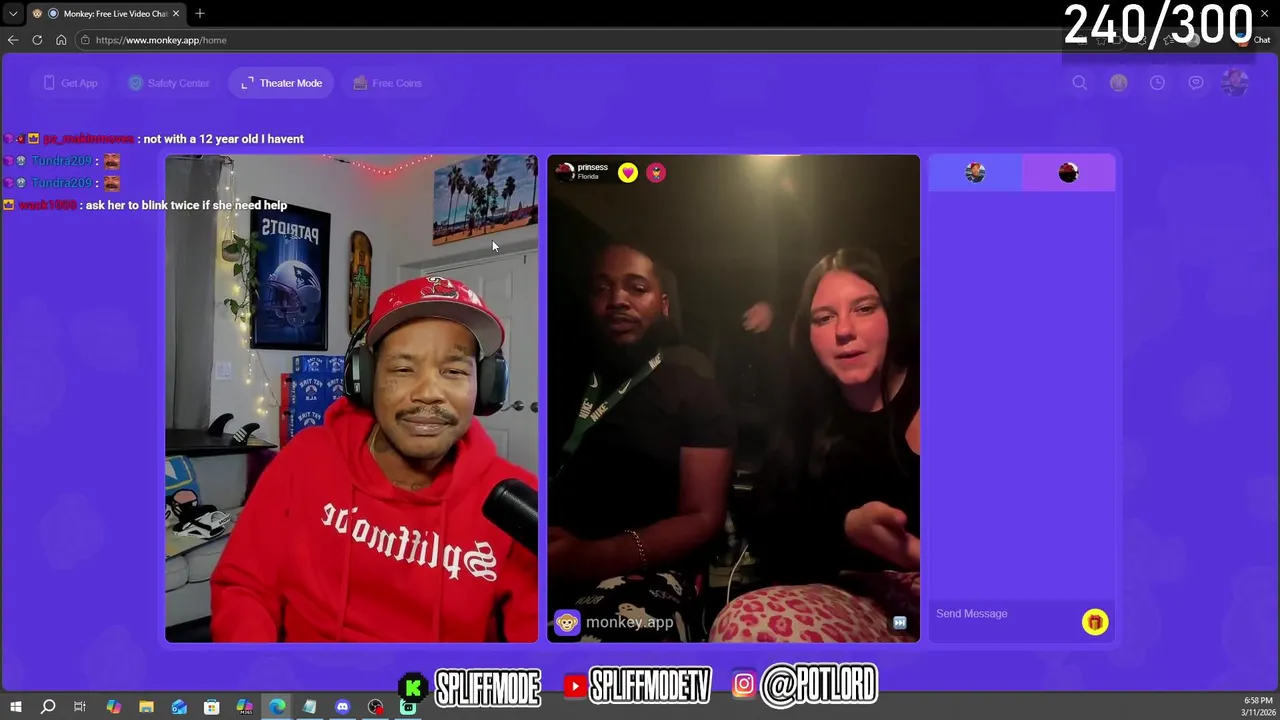Open search magnifier in Monkey header

click(1080, 83)
